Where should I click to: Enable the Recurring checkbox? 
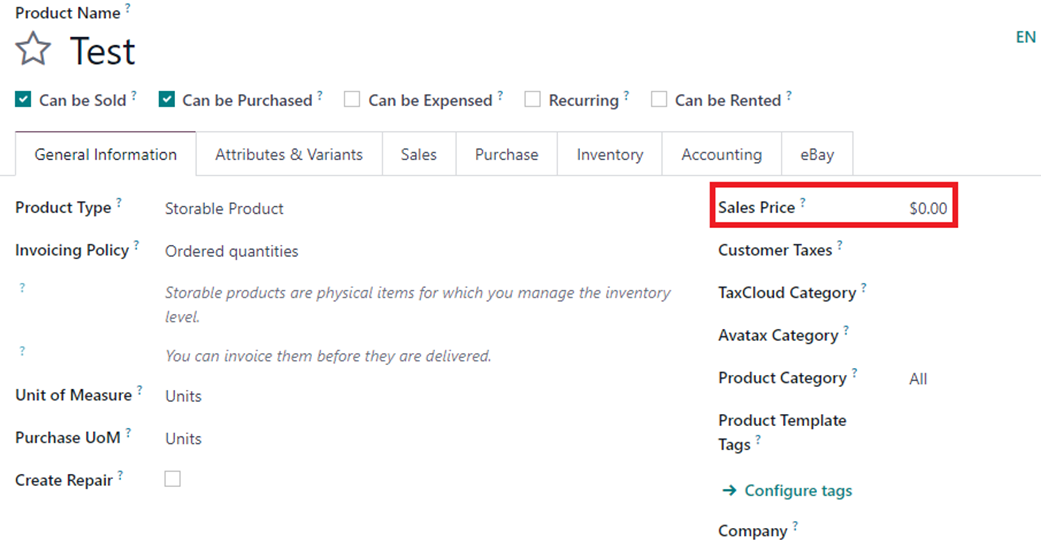click(x=532, y=100)
